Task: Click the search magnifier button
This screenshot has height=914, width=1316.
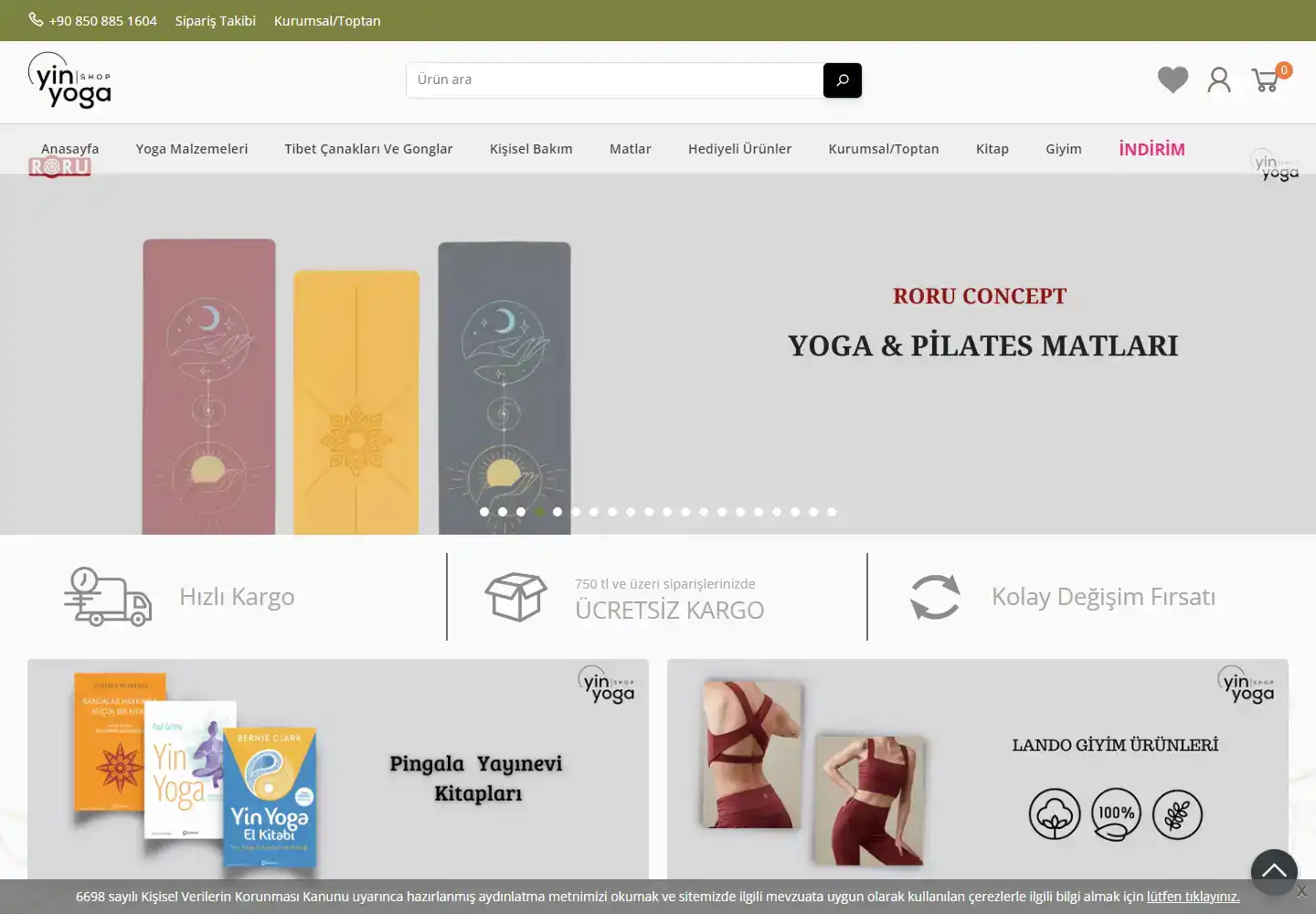Action: coord(843,80)
